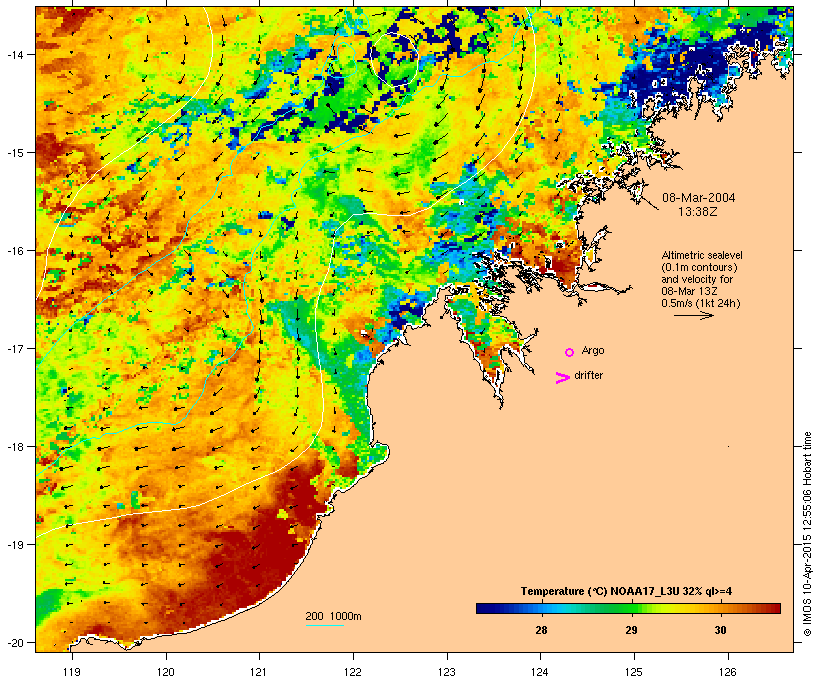Click the '200 1000m' depth label
Viewport: 820px width, 680px height.
(333, 616)
